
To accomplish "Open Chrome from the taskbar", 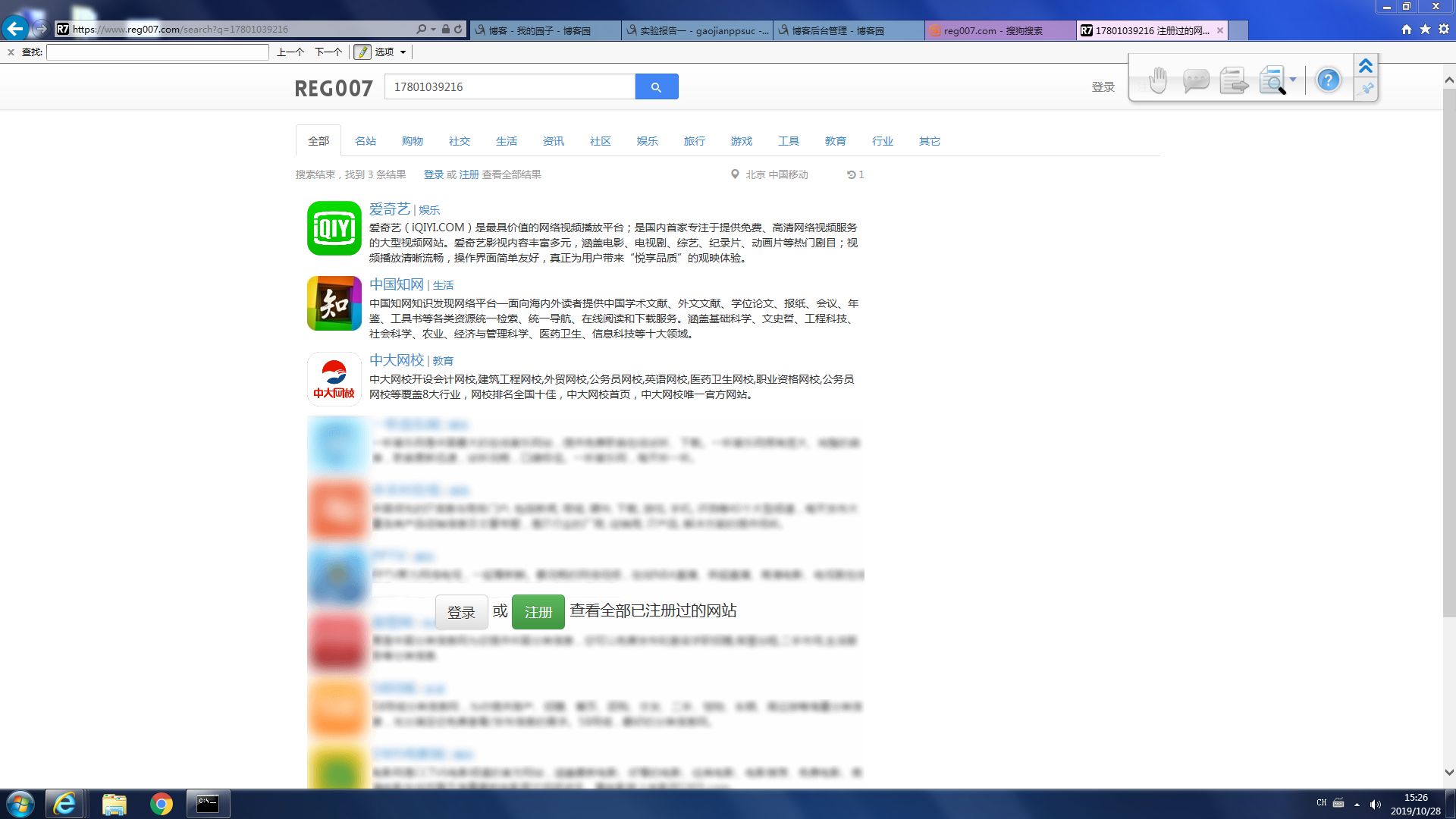I will [x=161, y=804].
